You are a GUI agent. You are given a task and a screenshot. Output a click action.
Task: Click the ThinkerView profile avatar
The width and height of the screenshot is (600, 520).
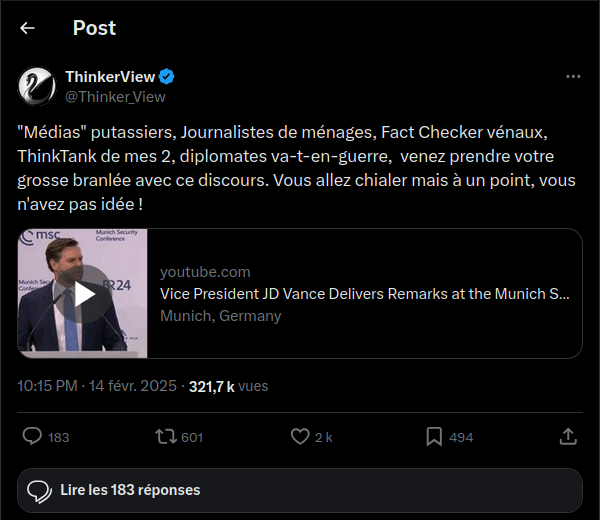36,87
